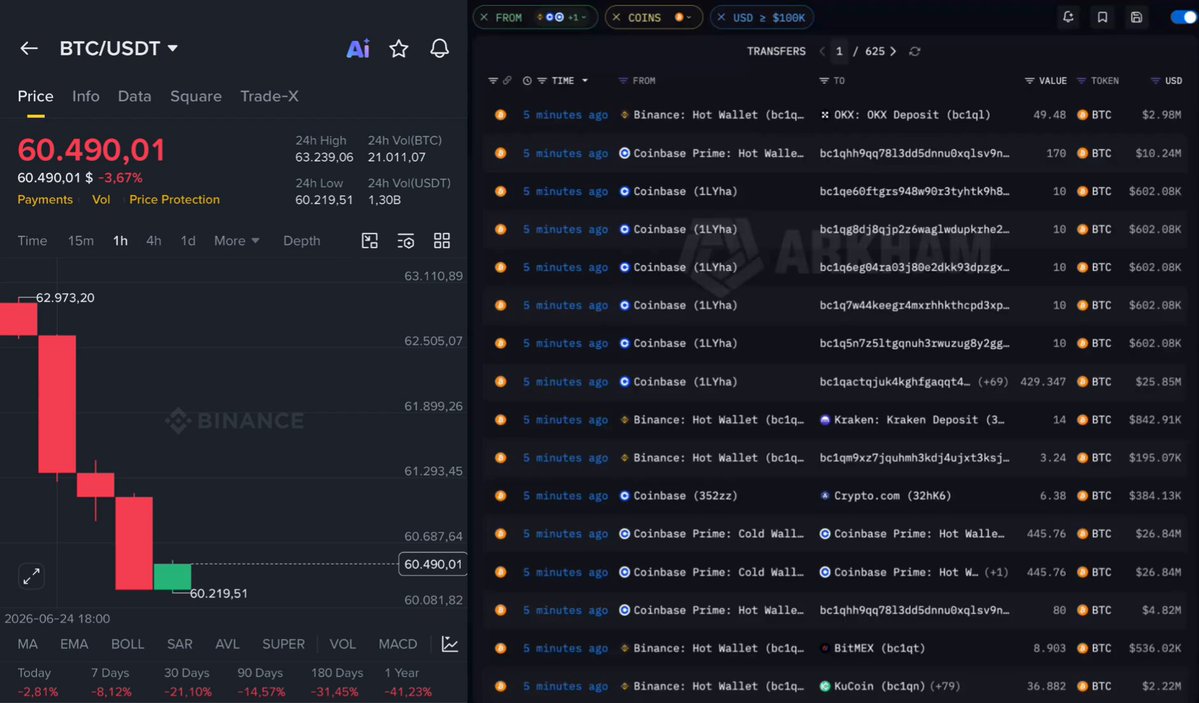Select the Time chart interval
Image resolution: width=1199 pixels, height=703 pixels.
(x=32, y=241)
